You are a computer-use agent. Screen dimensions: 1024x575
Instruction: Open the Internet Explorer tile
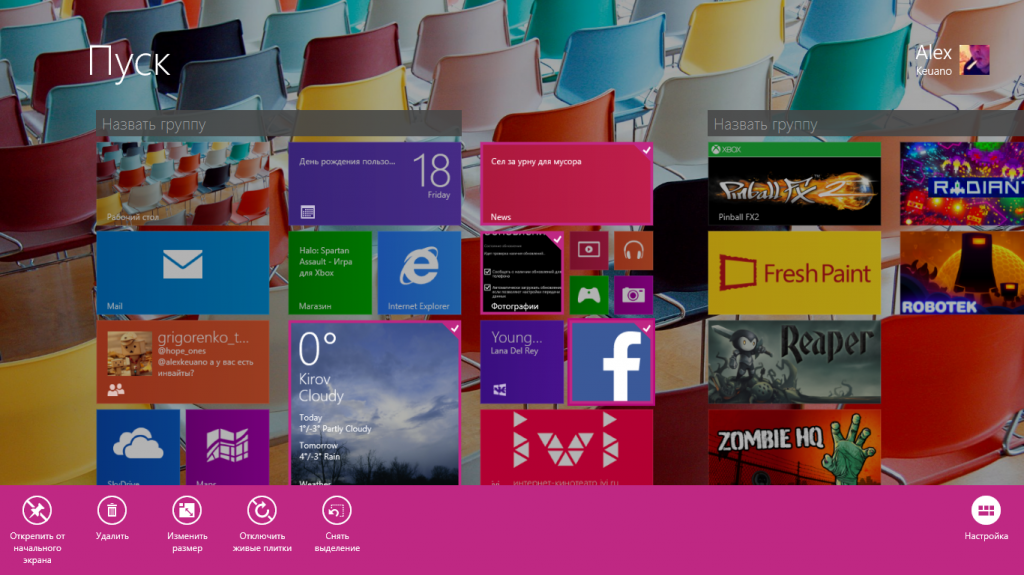tap(419, 273)
